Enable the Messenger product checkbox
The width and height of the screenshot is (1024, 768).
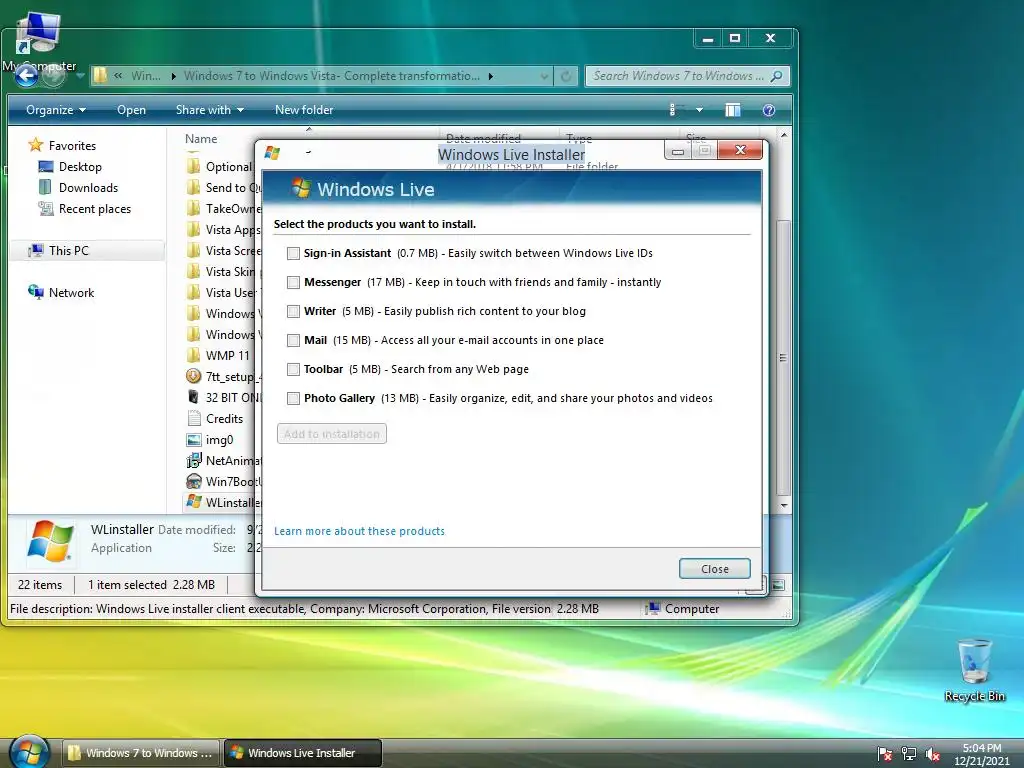[x=293, y=282]
